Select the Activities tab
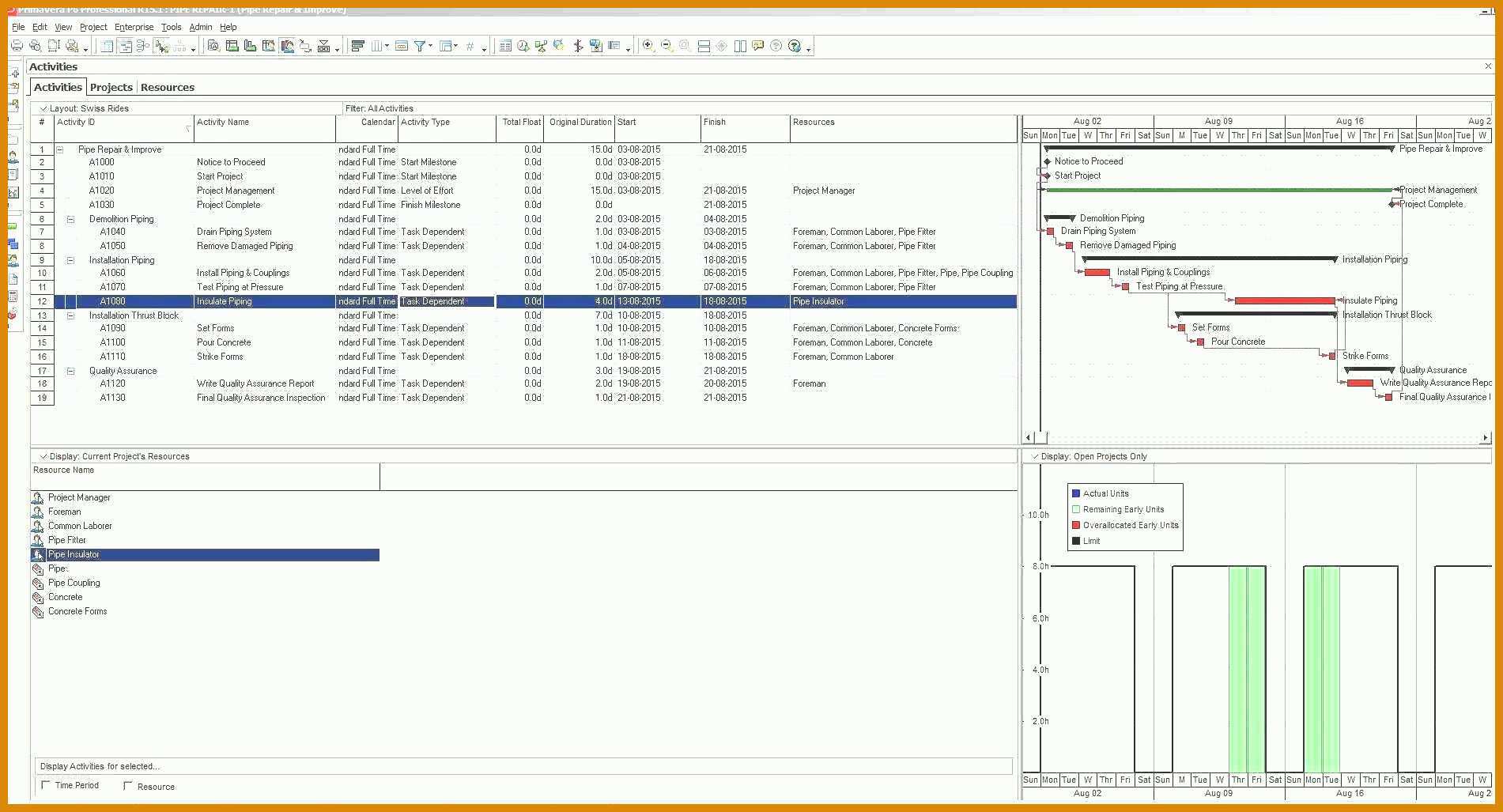1503x812 pixels. [x=58, y=87]
